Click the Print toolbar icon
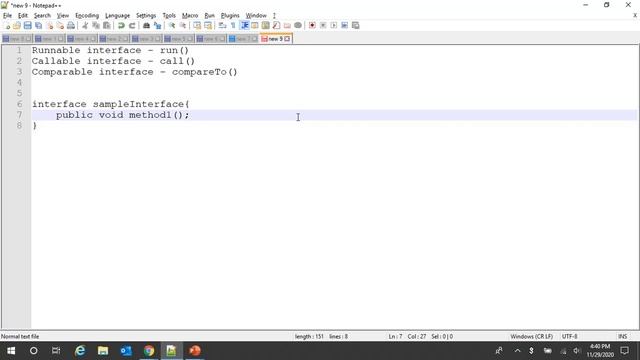 pos(71,25)
